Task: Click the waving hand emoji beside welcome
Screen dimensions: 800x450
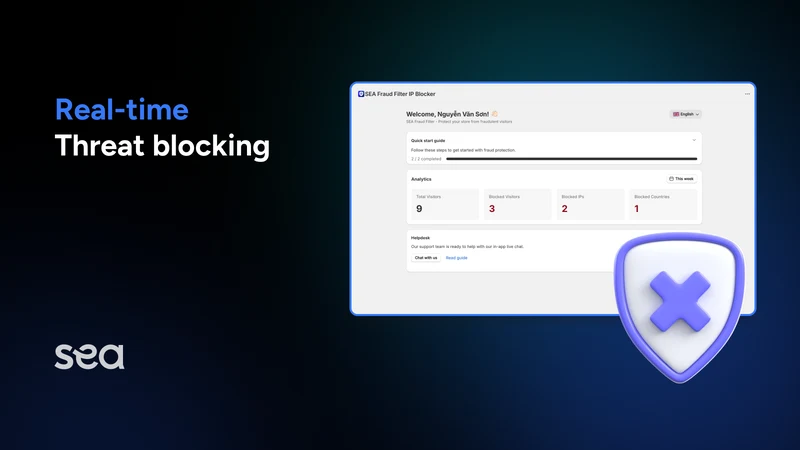Action: pyautogui.click(x=494, y=114)
